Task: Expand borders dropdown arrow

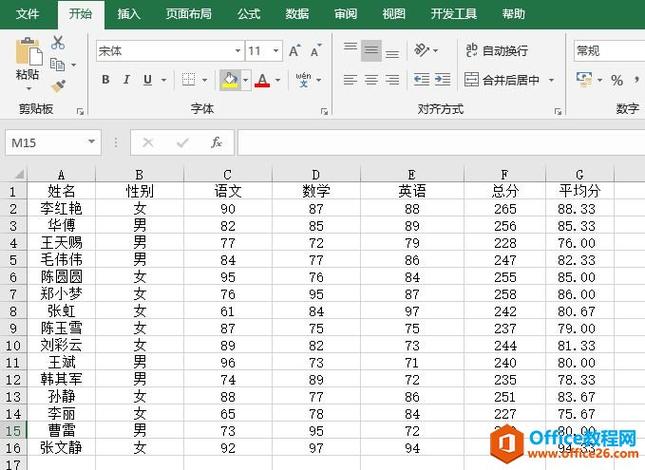Action: [204, 80]
